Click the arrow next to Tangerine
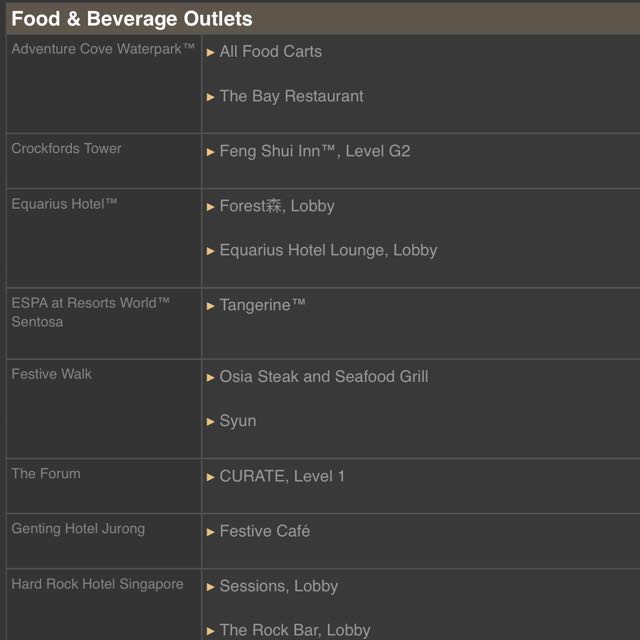640x640 pixels. (211, 306)
